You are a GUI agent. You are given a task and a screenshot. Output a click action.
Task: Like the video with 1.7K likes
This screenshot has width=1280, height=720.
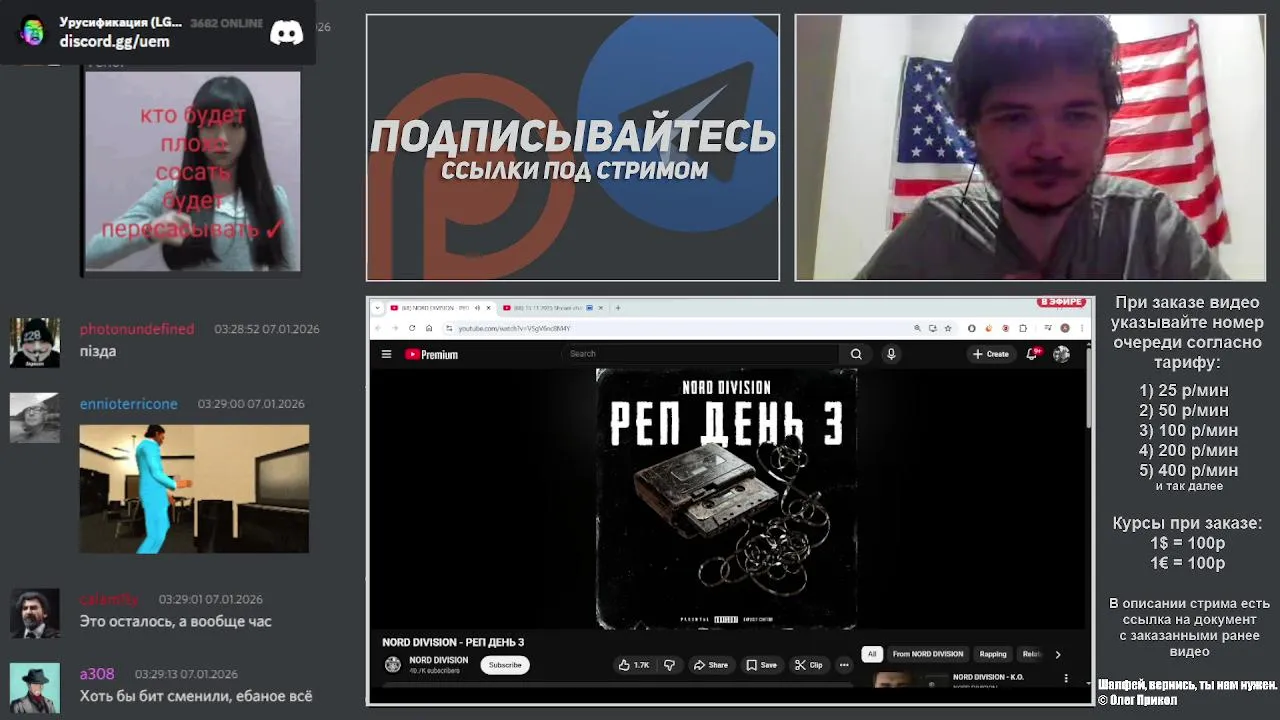634,665
